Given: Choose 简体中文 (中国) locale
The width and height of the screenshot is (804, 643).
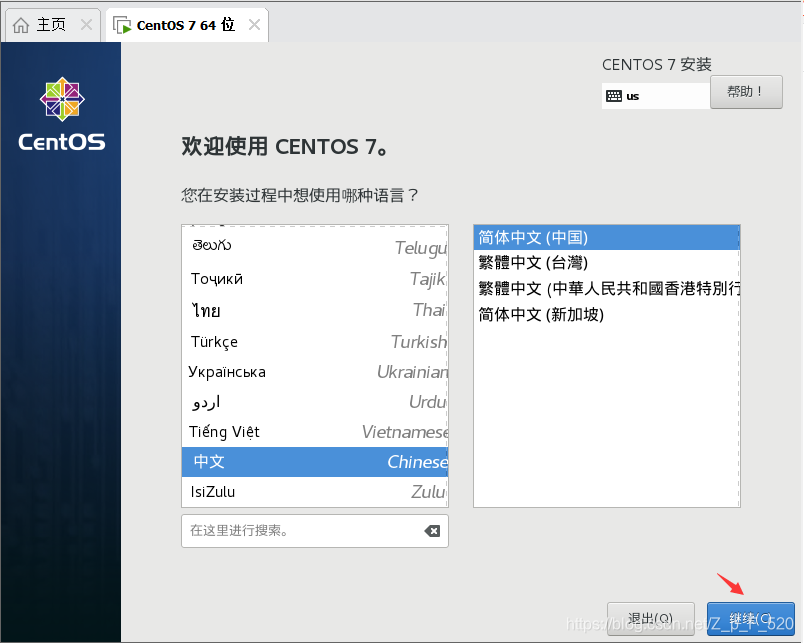Looking at the screenshot, I should click(x=607, y=237).
